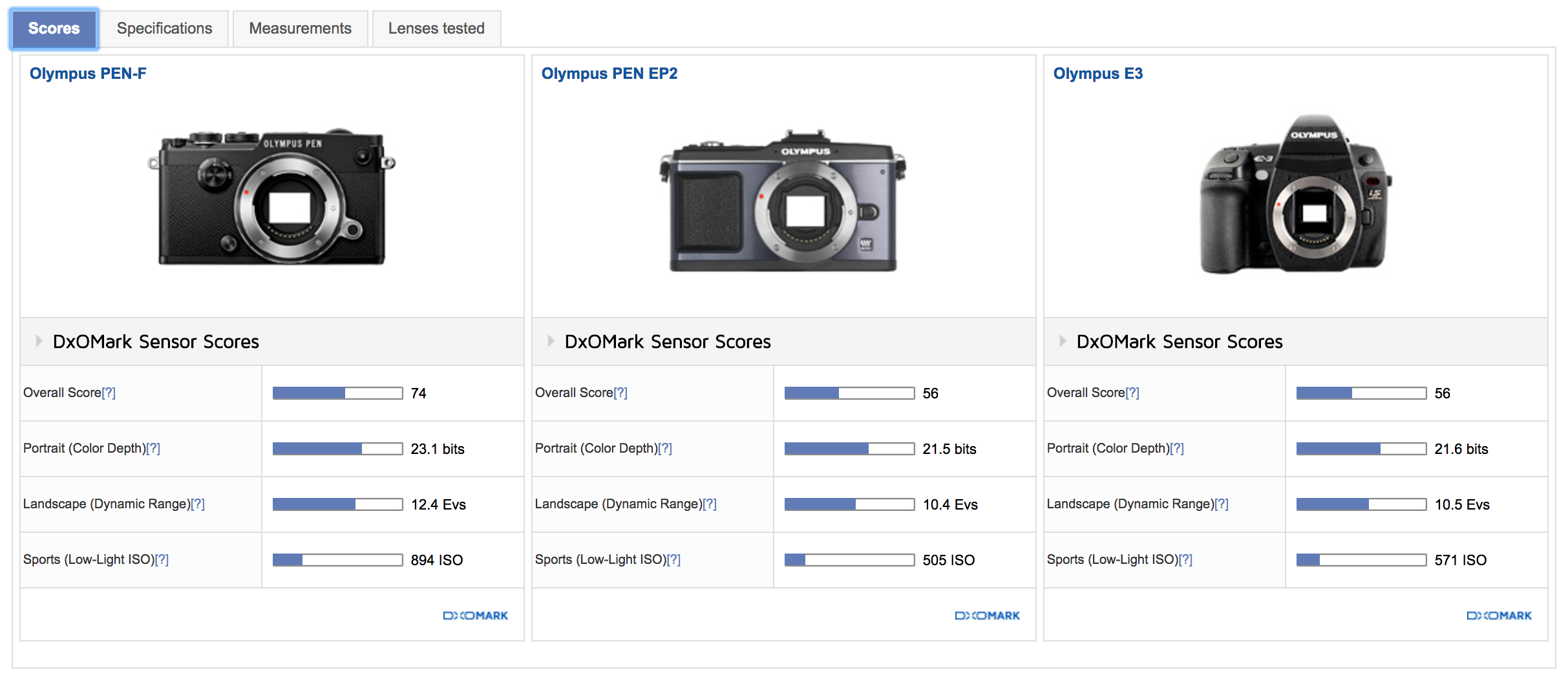Click 'DxOMark Sensor Scores' heading for PEN EP2
This screenshot has width=1568, height=679.
[x=668, y=341]
